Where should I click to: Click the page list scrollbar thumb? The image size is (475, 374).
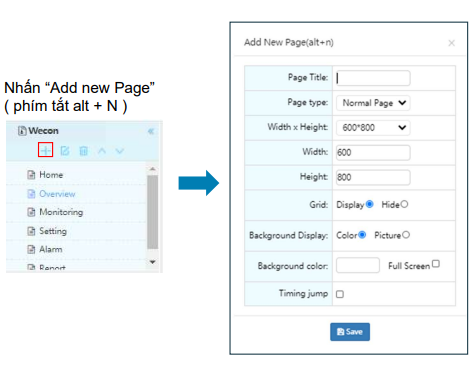pos(152,212)
